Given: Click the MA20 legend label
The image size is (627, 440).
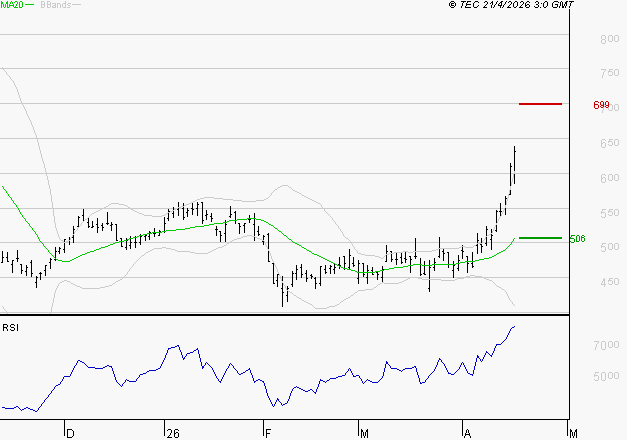Looking at the screenshot, I should click(x=12, y=5).
